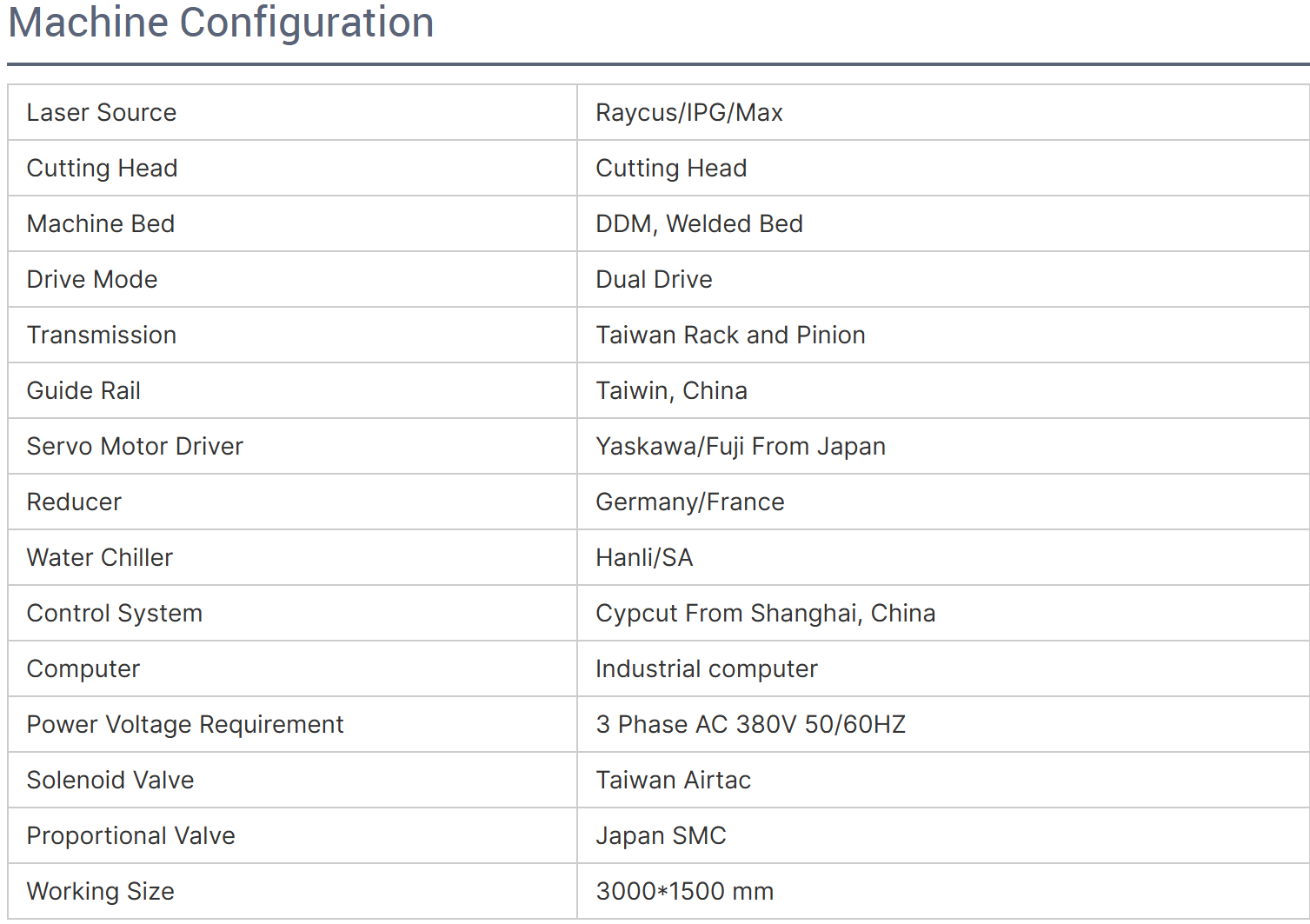
Task: Select the 3000*1500 mm working size
Action: click(x=684, y=891)
